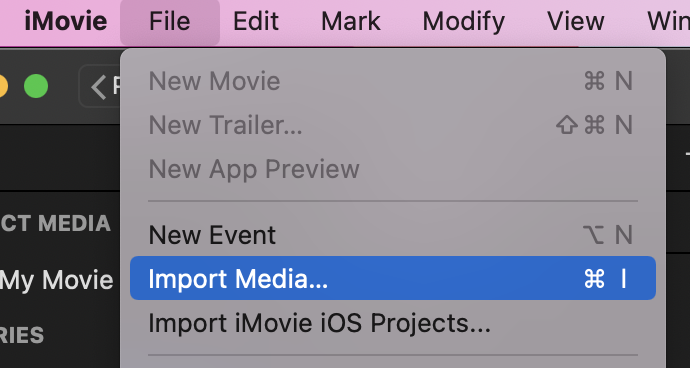Click the yellow minimize window button

coord(3,86)
